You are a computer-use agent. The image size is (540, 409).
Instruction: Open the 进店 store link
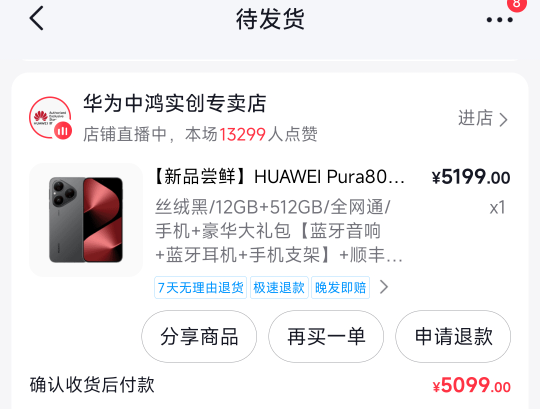483,118
